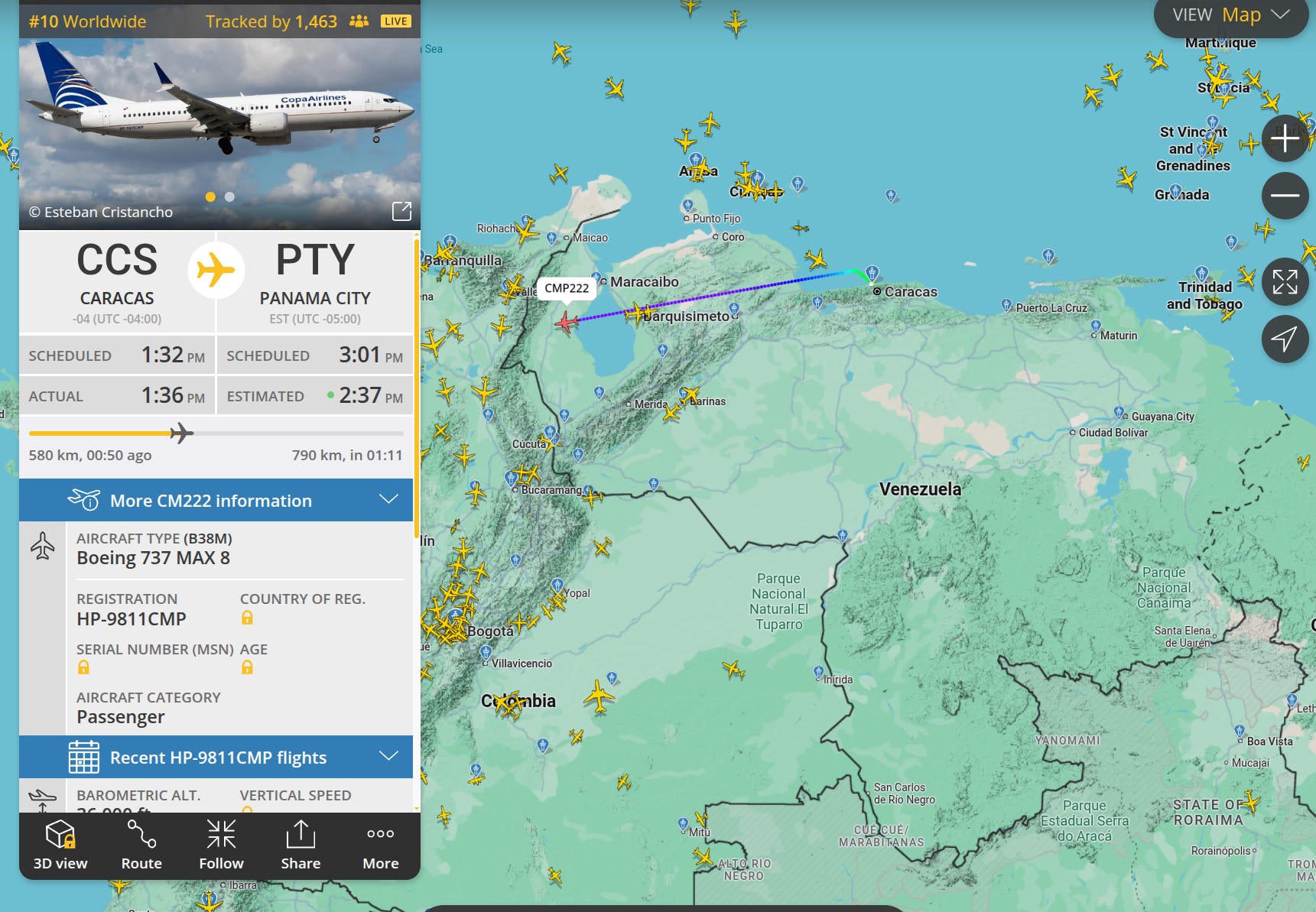Zoom in on the map
The width and height of the screenshot is (1316, 912).
point(1285,138)
